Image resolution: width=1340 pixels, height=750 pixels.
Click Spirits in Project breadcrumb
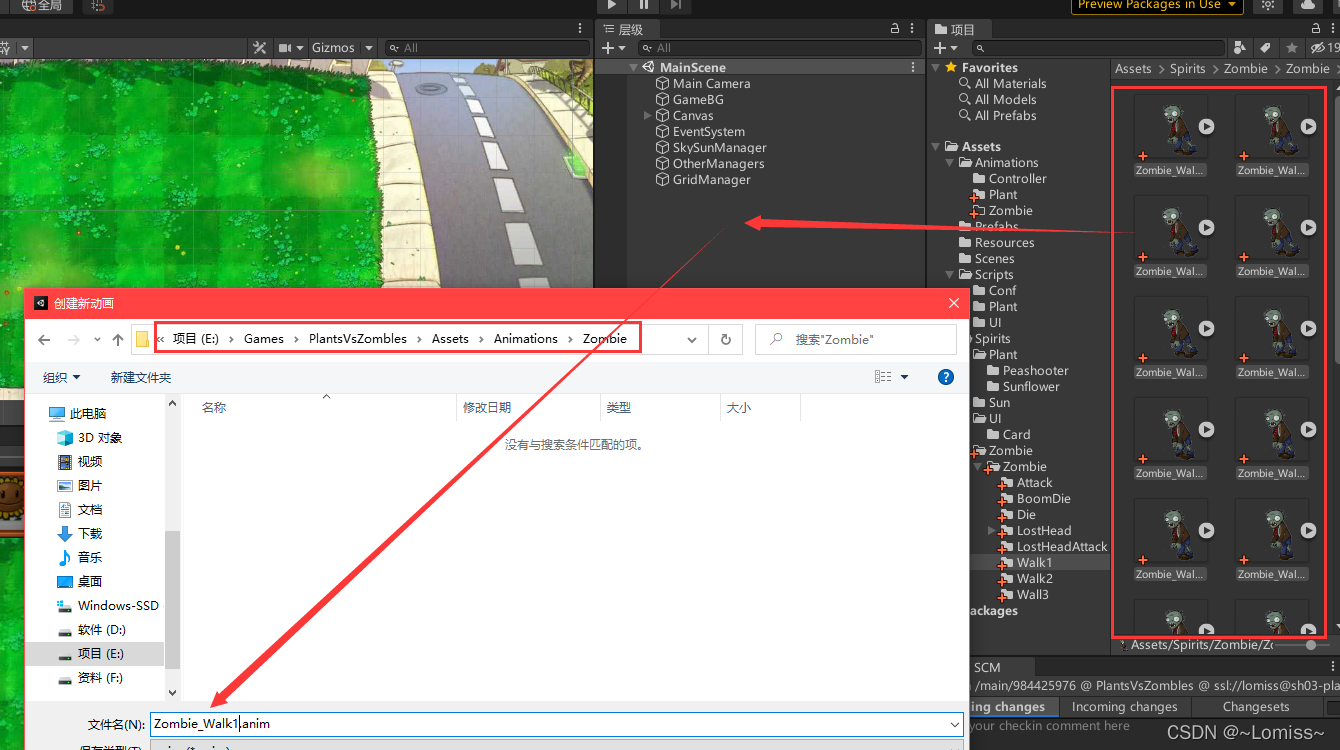[1187, 69]
